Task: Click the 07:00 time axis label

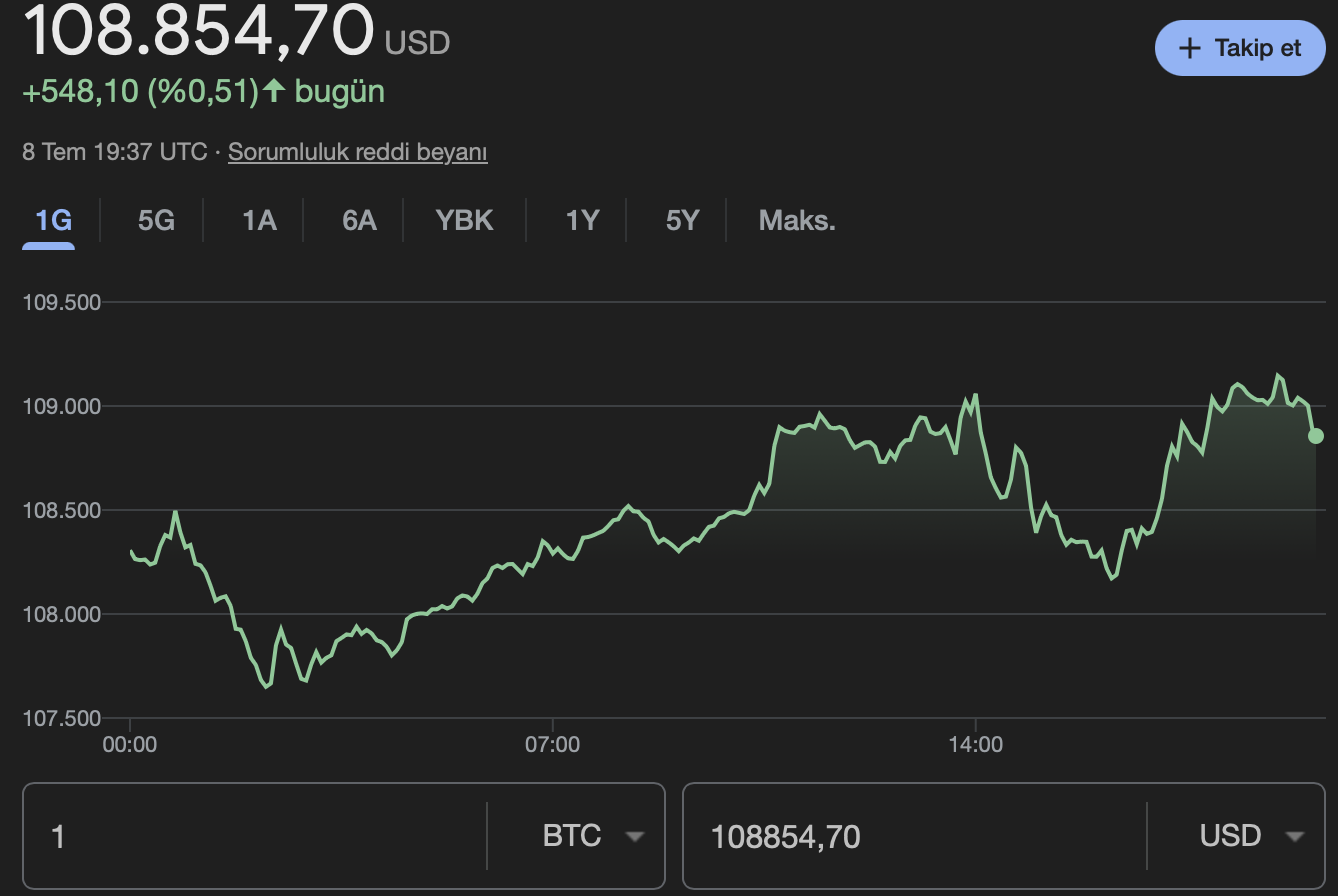Action: (x=552, y=744)
